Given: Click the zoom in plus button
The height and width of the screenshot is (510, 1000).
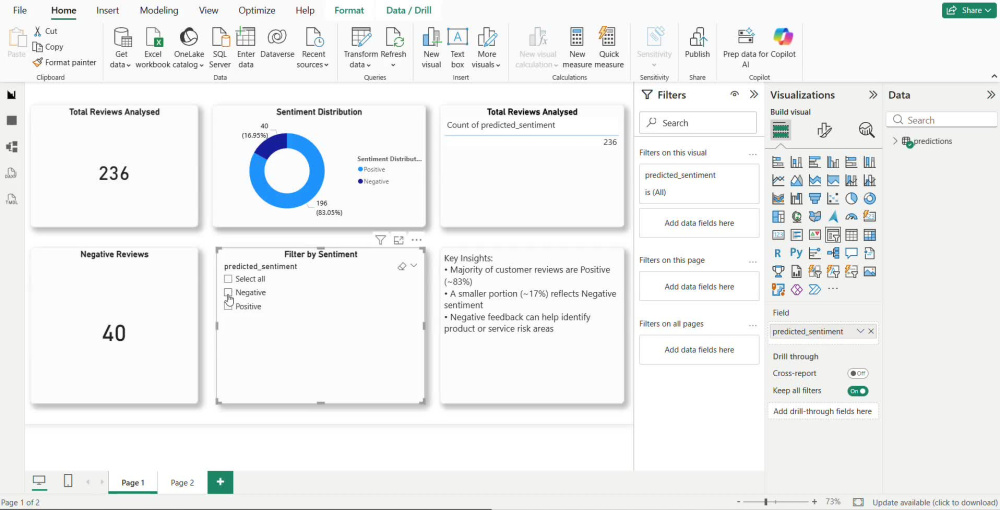Looking at the screenshot, I should (814, 502).
